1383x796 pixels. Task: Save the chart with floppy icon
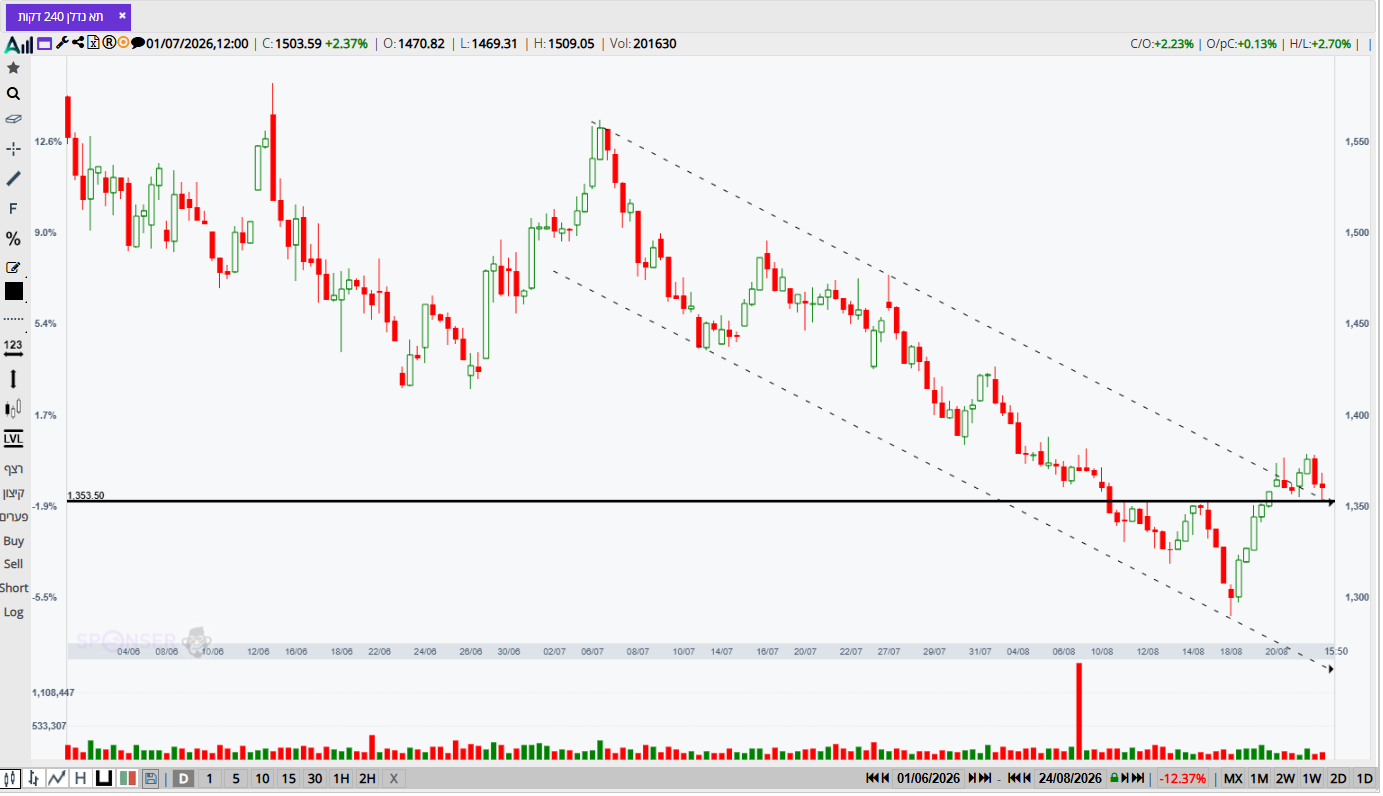coord(151,778)
